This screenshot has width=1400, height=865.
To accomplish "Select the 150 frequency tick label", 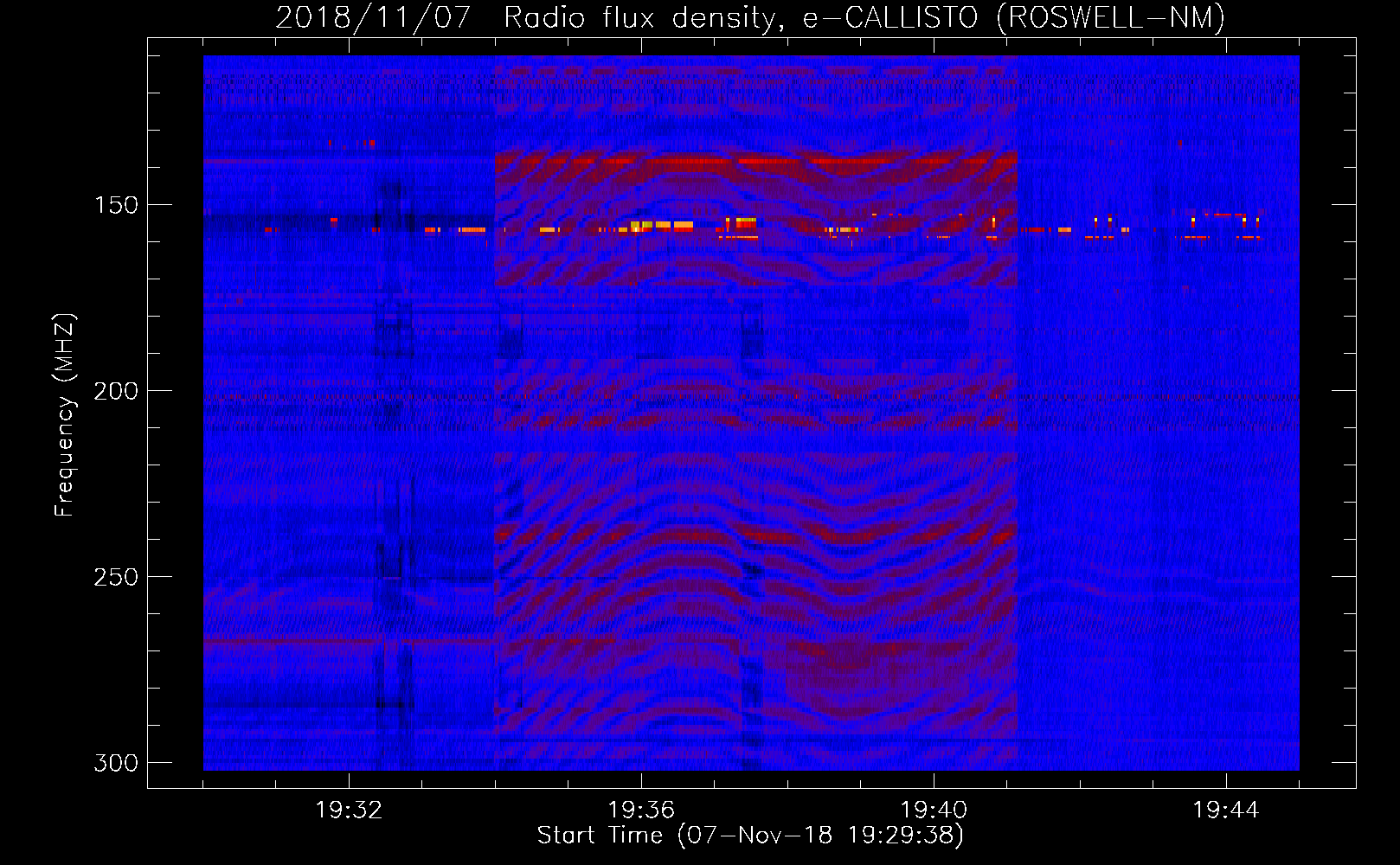I will pyautogui.click(x=116, y=205).
